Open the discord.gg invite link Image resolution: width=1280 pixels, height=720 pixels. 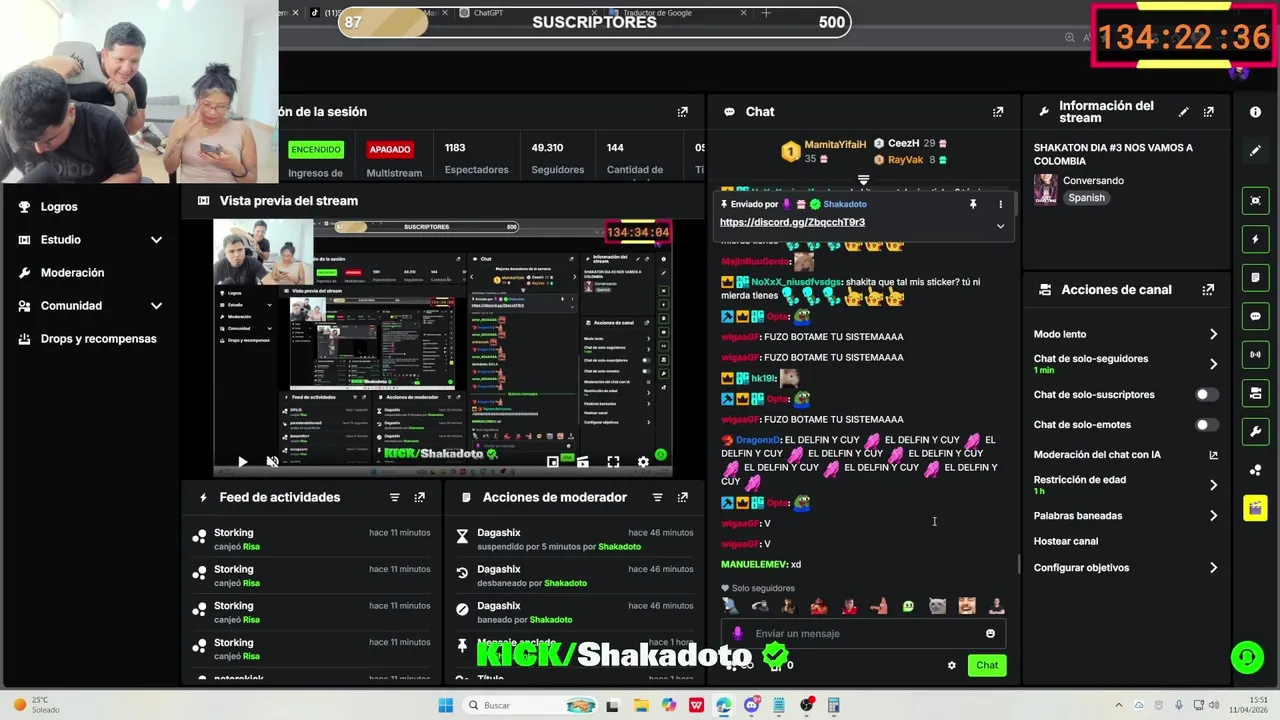tap(792, 222)
